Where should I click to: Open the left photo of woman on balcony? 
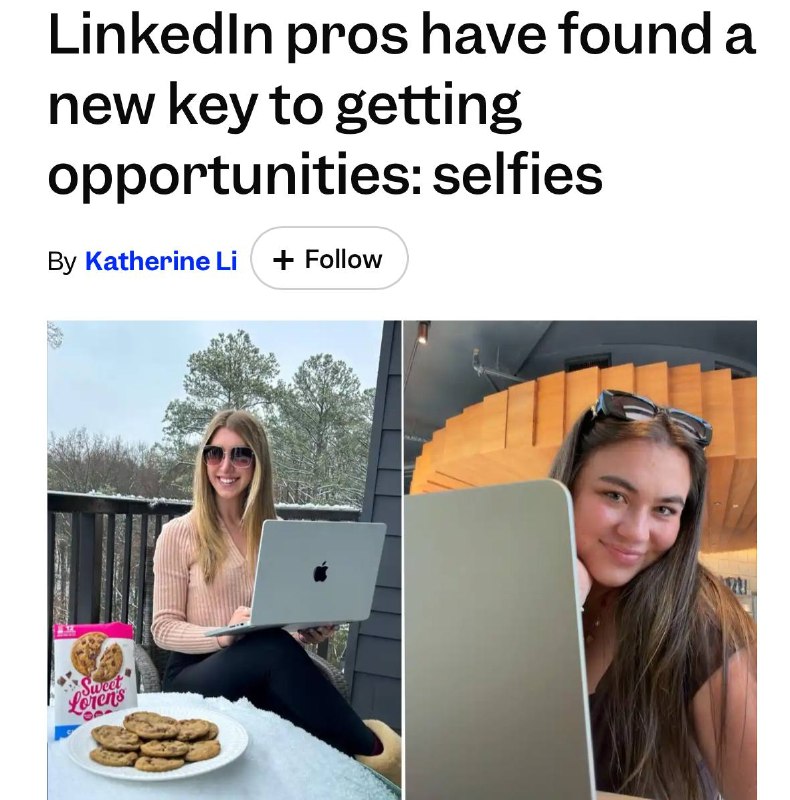pos(224,560)
